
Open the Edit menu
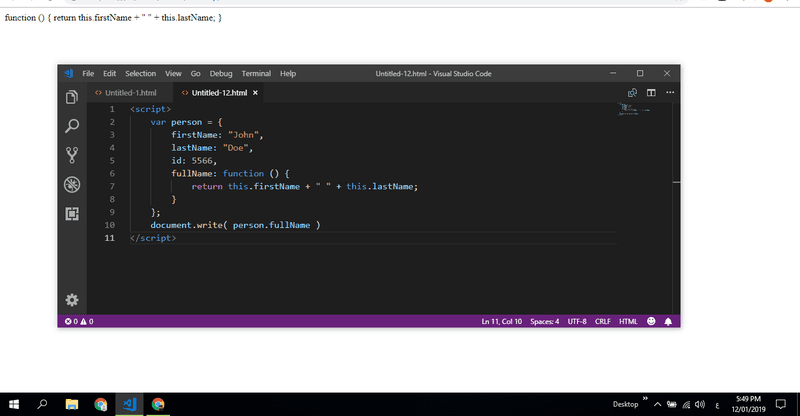[x=109, y=74]
